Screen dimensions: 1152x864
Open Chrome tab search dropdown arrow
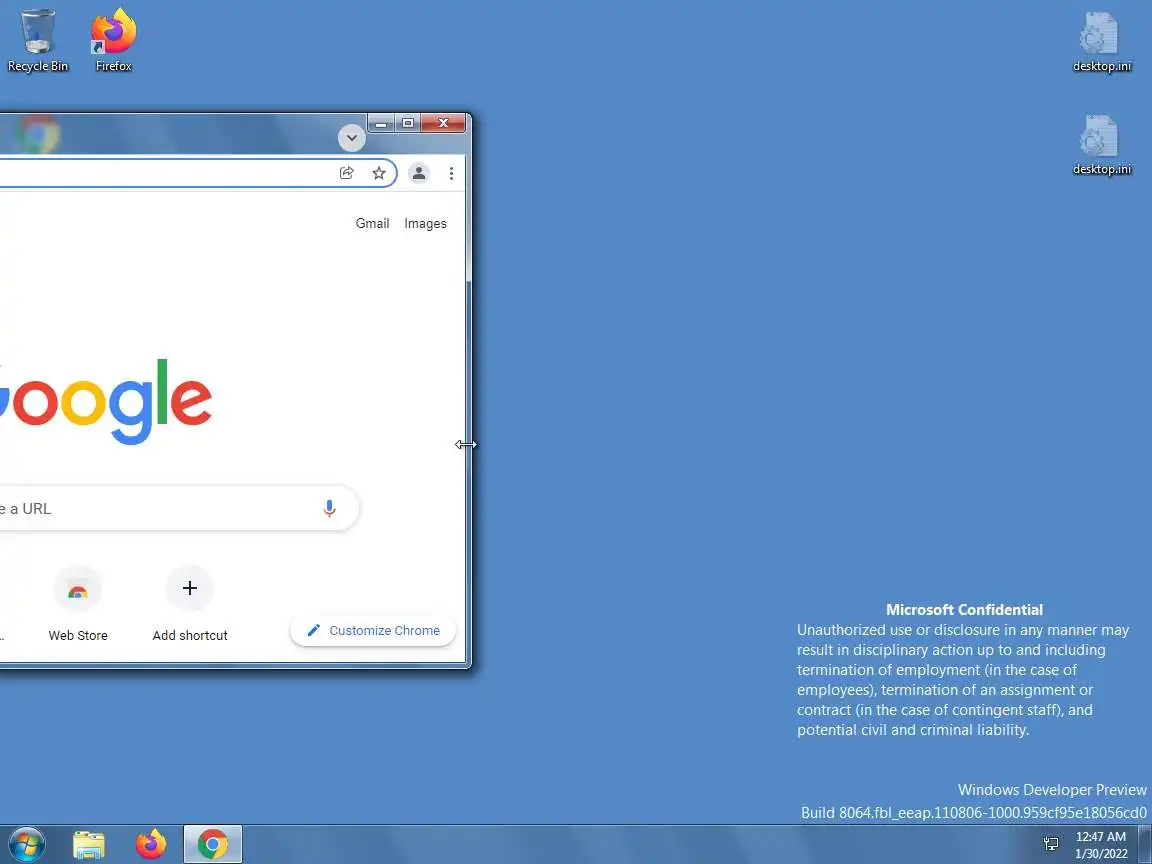point(351,137)
